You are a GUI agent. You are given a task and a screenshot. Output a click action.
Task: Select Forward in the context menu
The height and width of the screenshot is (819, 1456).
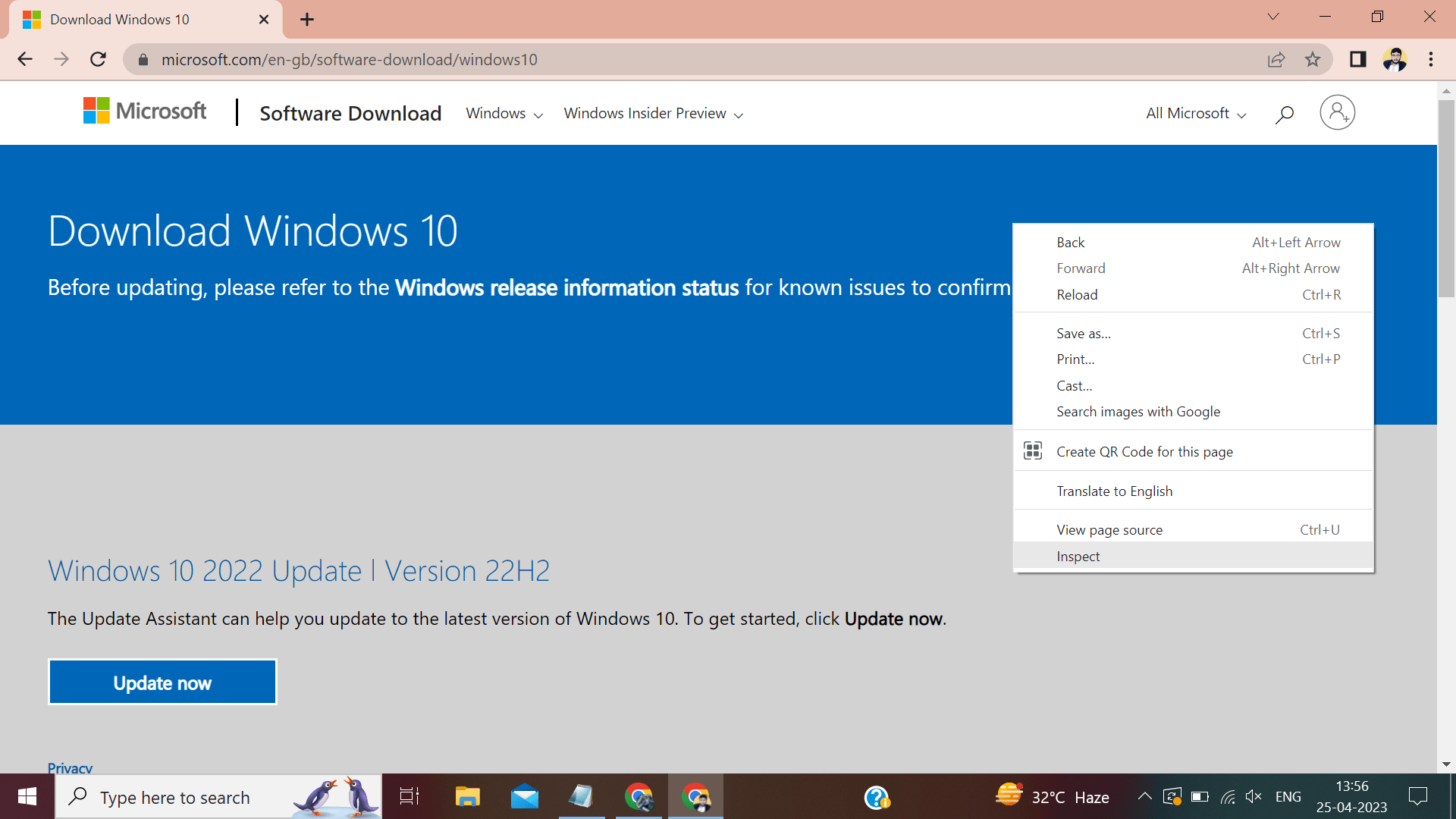click(x=1193, y=268)
